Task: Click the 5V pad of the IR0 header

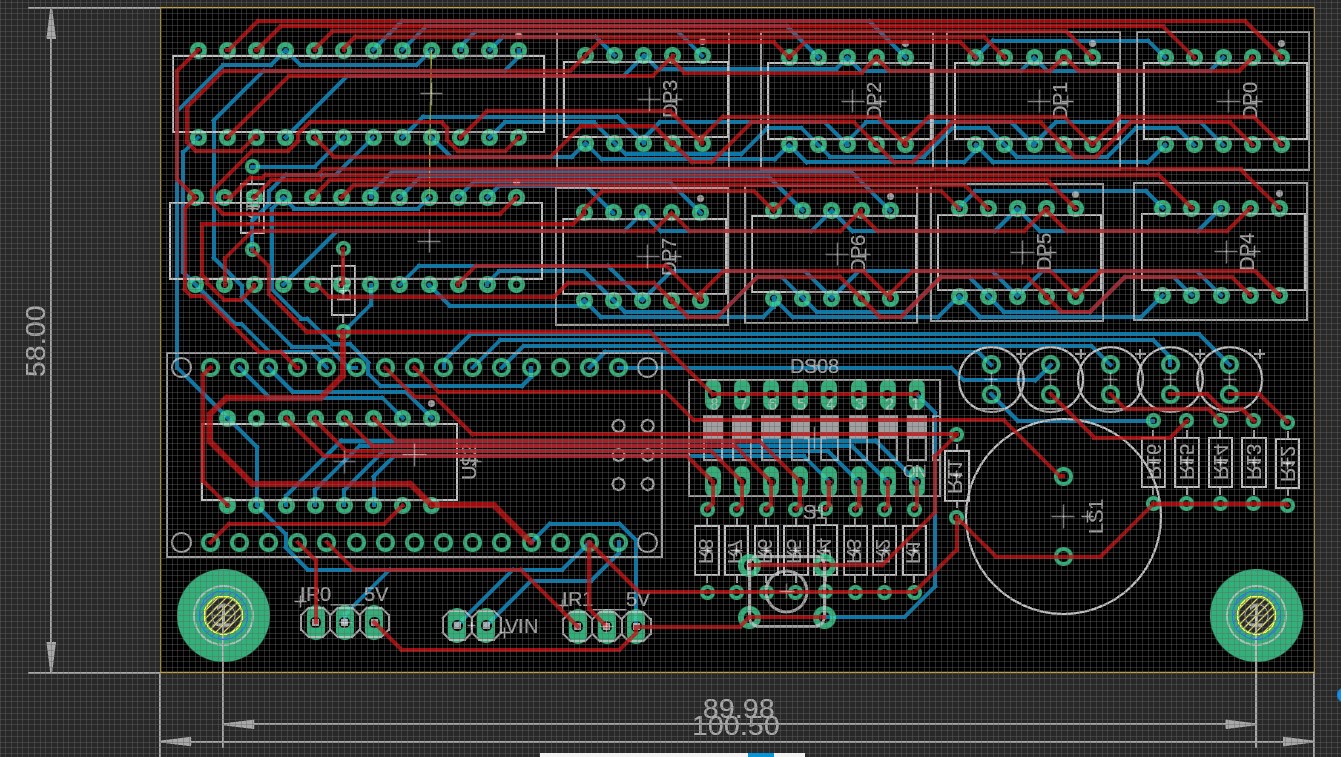Action: point(374,623)
